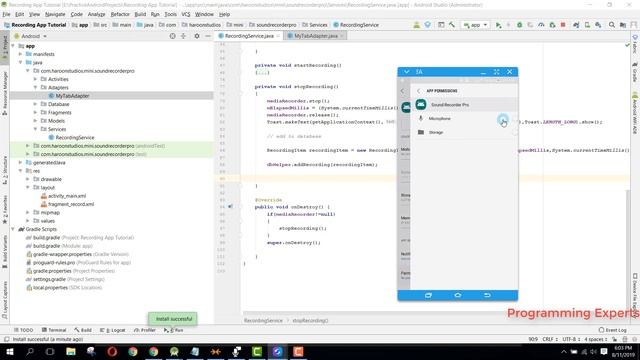Click the Sound Recorder Pro row

464,104
